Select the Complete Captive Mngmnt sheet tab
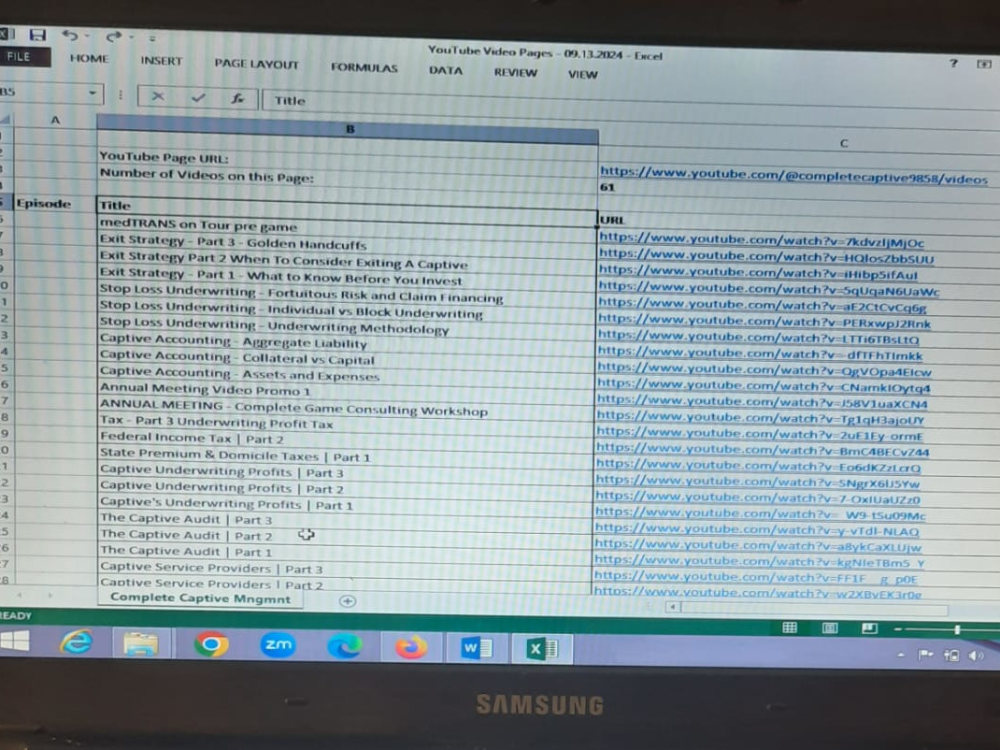 click(x=200, y=598)
